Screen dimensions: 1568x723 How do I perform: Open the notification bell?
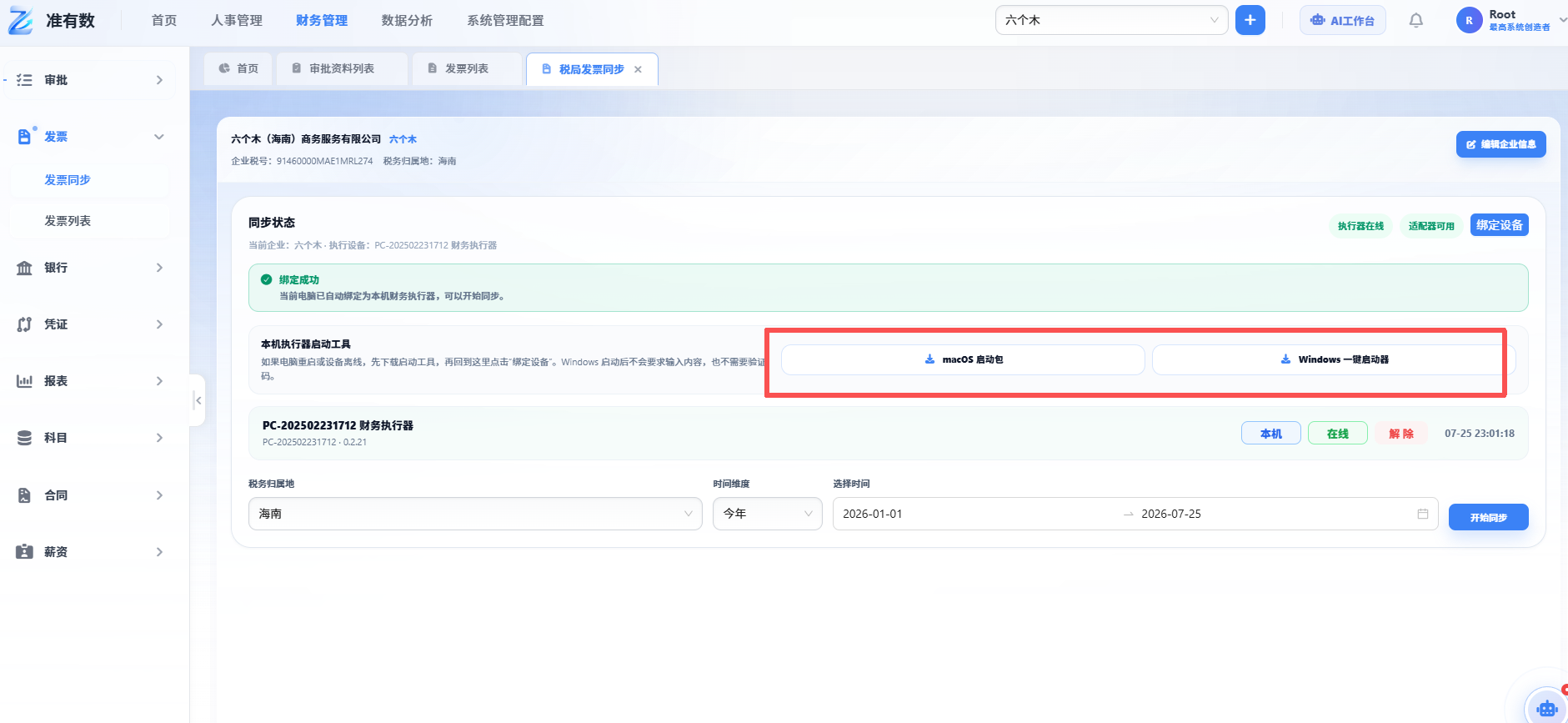coord(1415,20)
